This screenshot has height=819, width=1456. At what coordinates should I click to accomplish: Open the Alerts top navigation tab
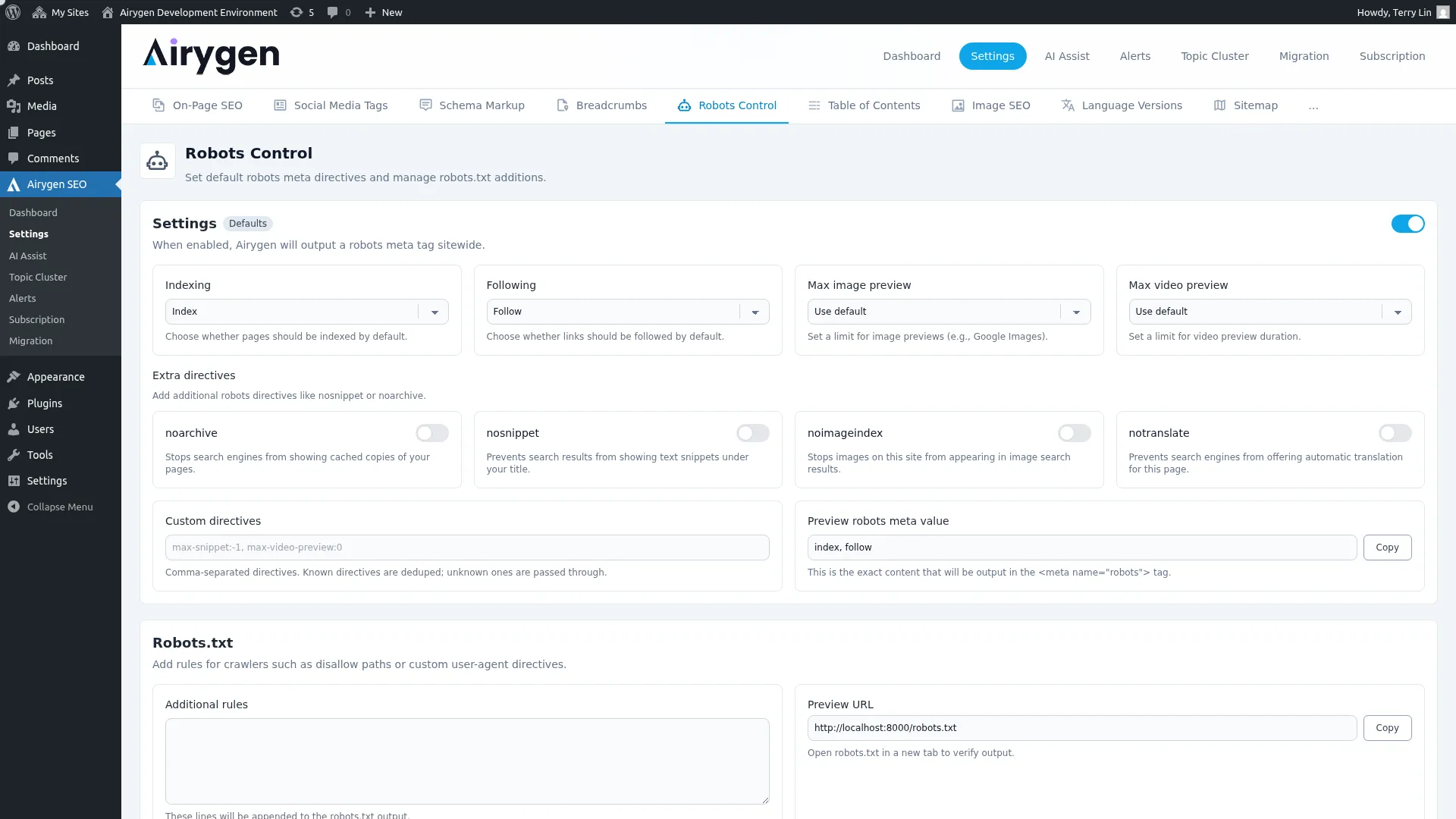1135,56
